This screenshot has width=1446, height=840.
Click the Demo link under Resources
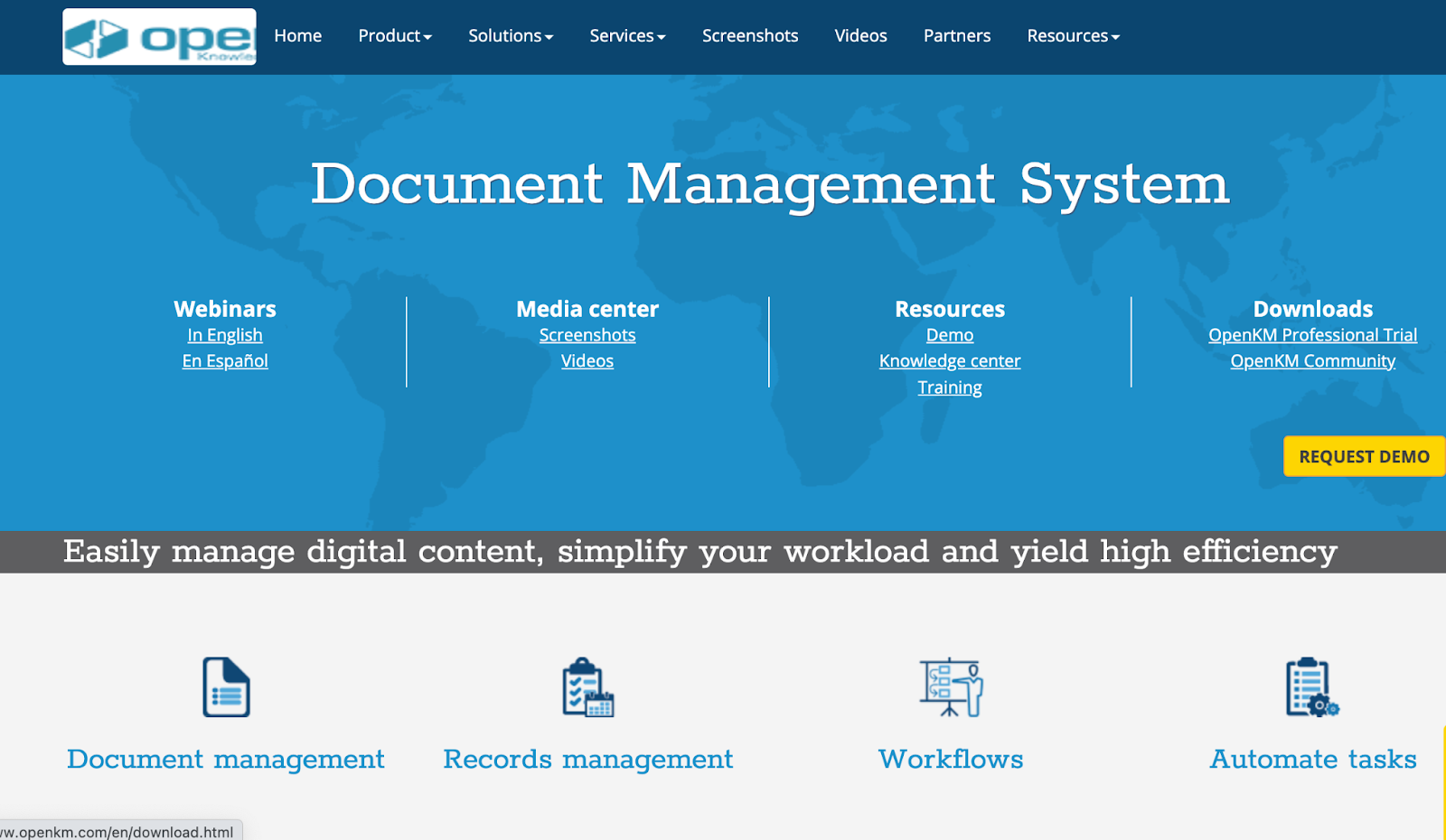click(x=949, y=334)
